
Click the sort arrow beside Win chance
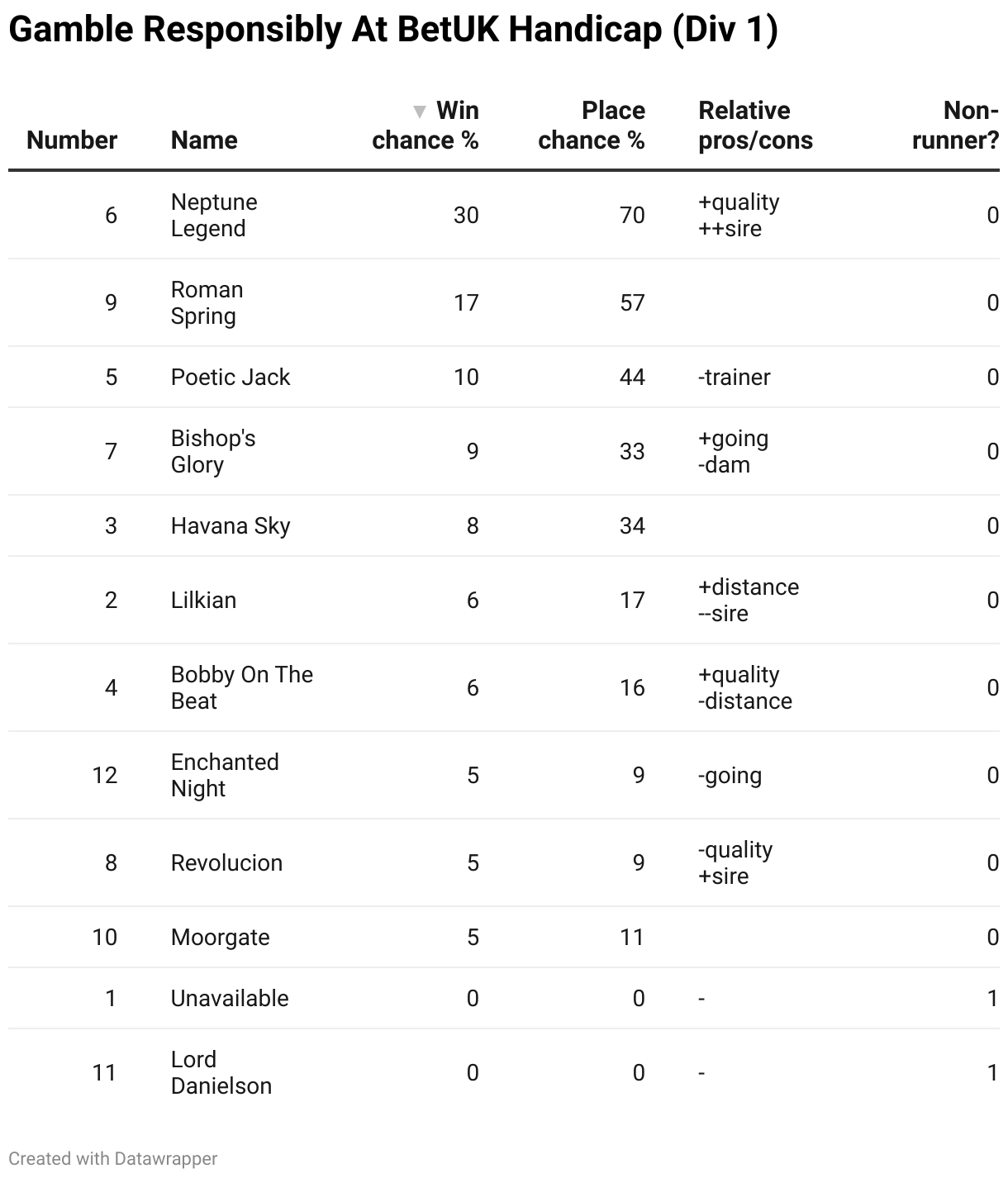420,112
